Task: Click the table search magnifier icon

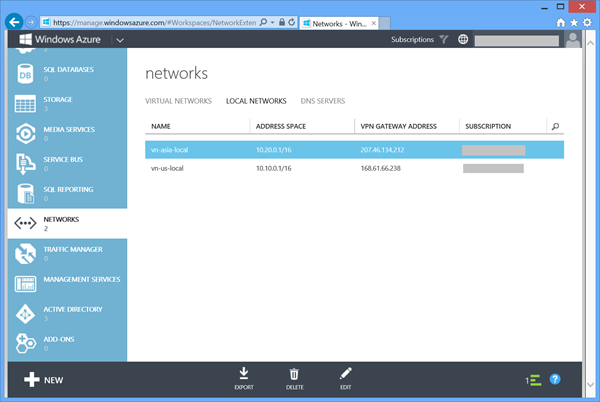Action: (x=555, y=126)
